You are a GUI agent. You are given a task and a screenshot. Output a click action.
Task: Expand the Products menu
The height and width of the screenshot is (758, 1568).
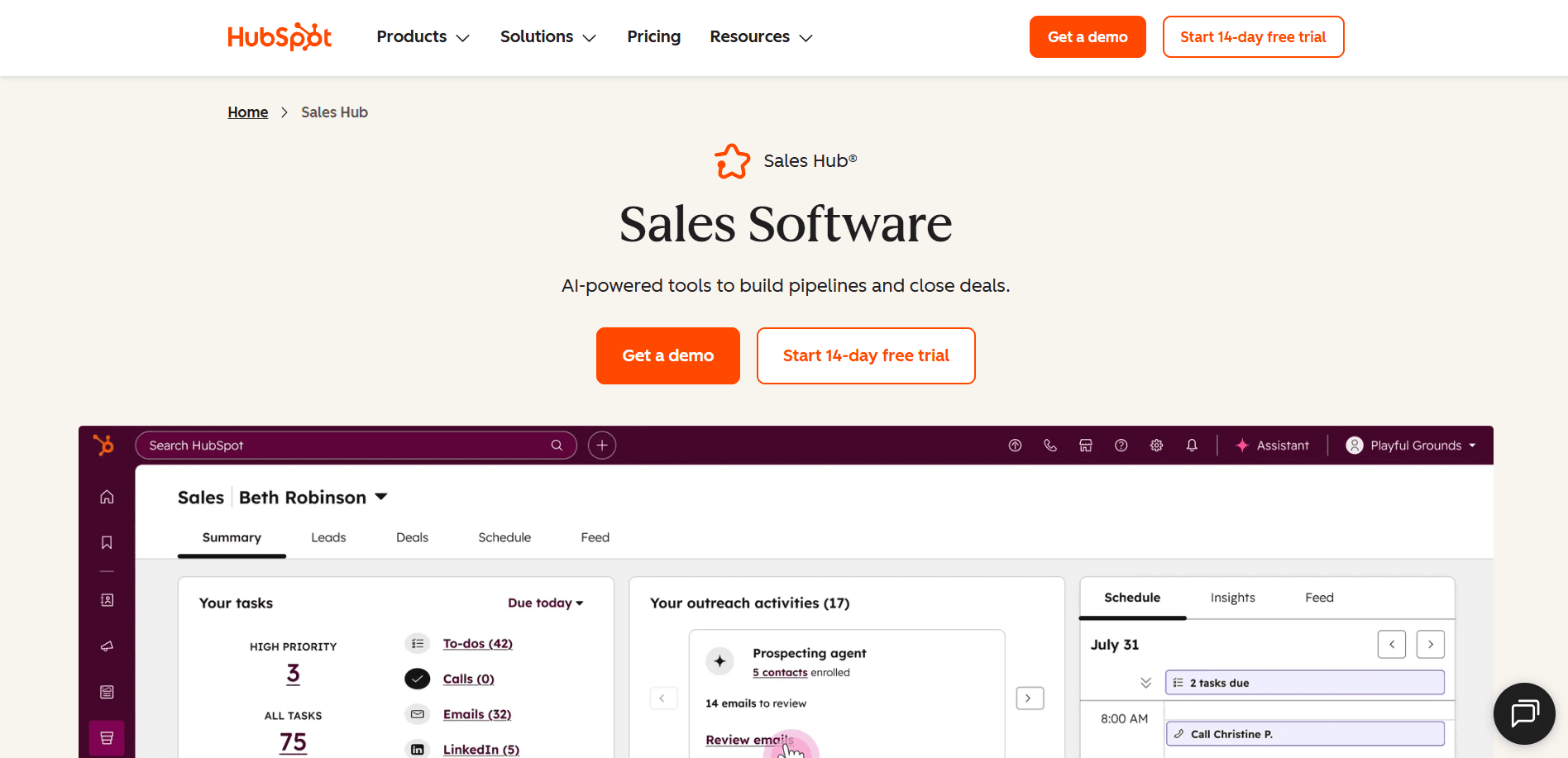(x=423, y=37)
